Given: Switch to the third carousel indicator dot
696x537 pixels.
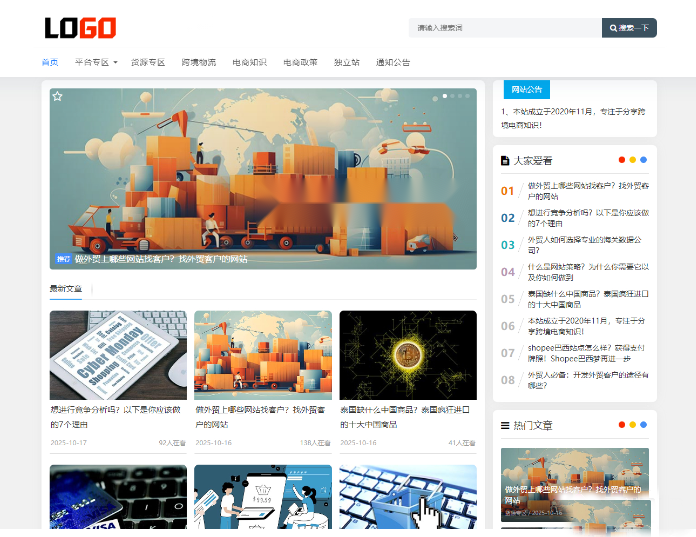Looking at the screenshot, I should coord(460,96).
